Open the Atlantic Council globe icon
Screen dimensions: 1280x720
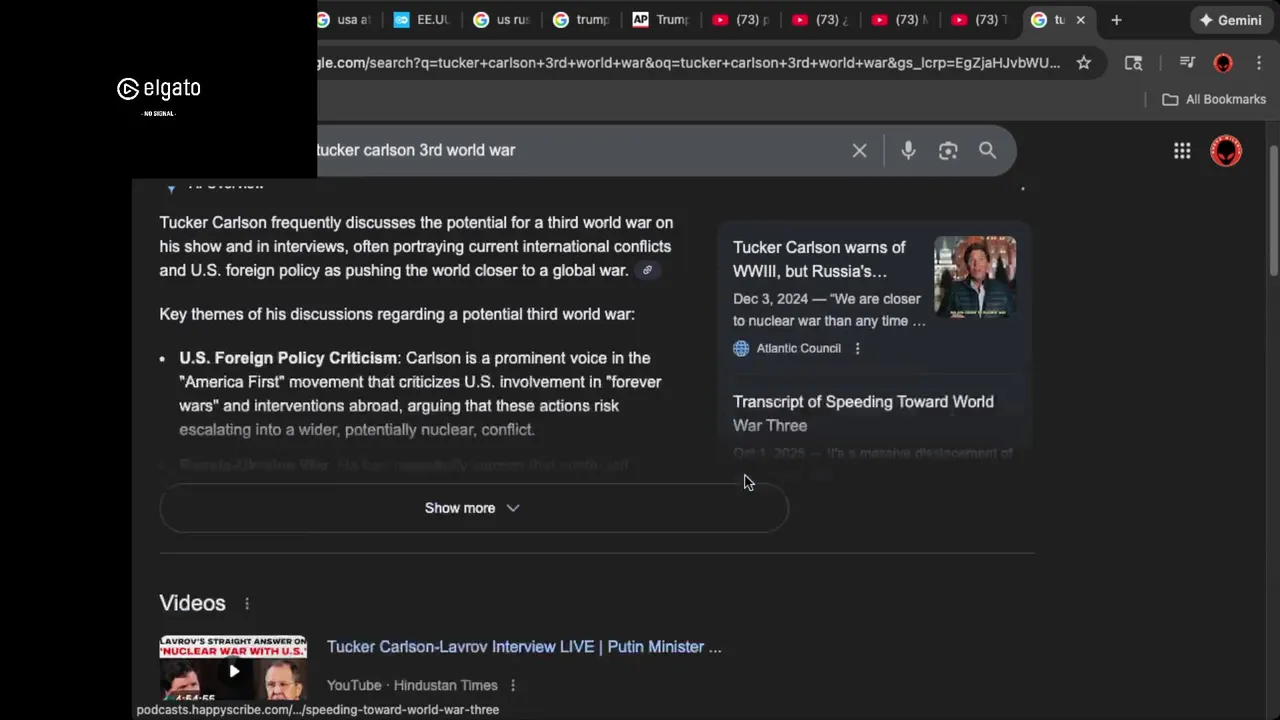[741, 348]
